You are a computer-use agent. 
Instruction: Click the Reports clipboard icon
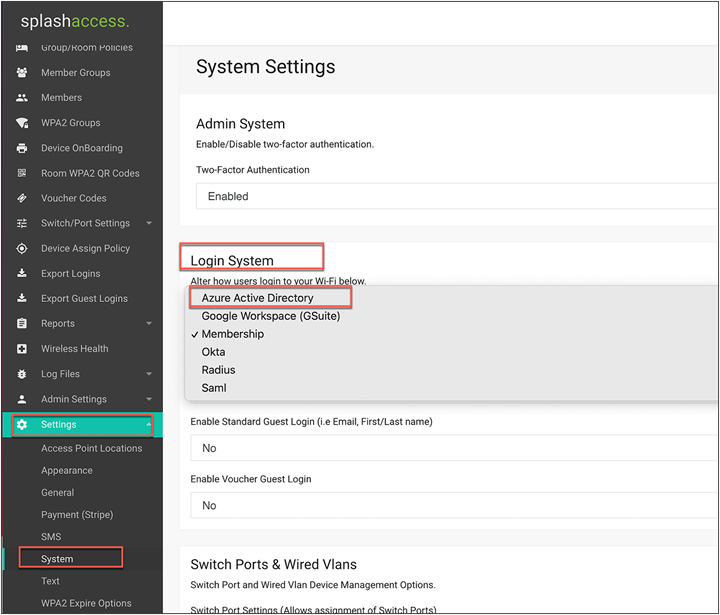[22, 323]
